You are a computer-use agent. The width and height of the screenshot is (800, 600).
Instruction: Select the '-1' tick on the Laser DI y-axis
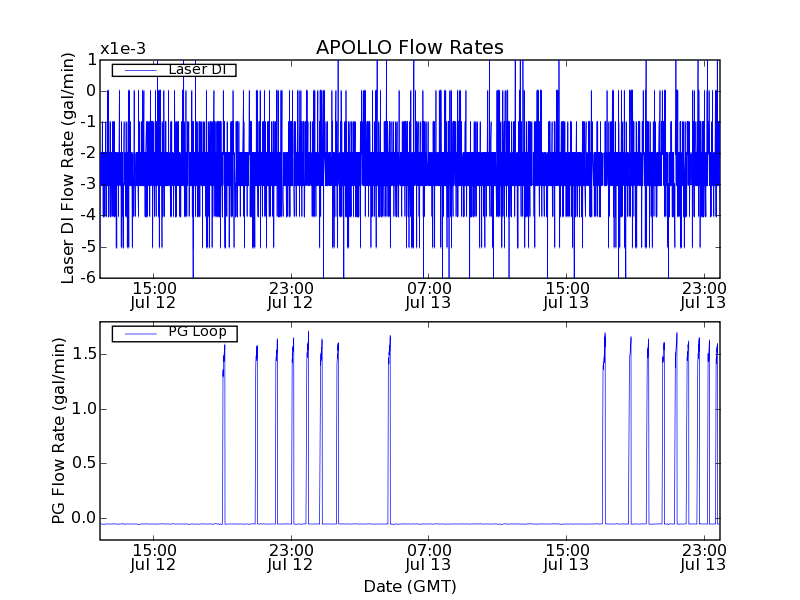pos(89,122)
